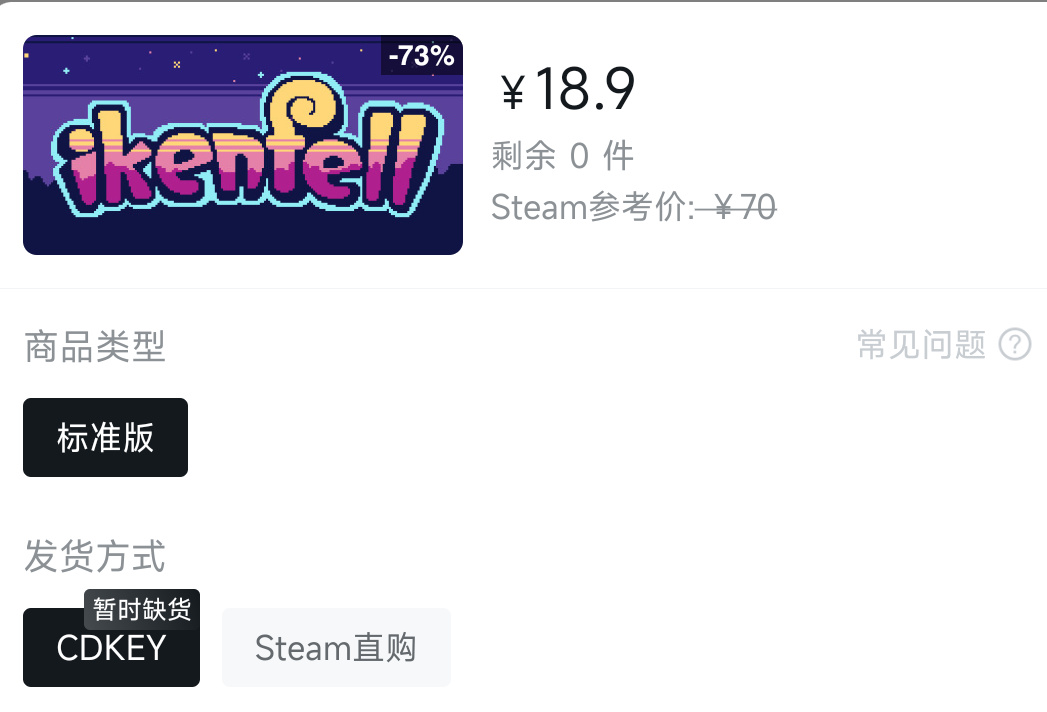
Task: Click the ¥18.9 current price
Action: click(584, 90)
